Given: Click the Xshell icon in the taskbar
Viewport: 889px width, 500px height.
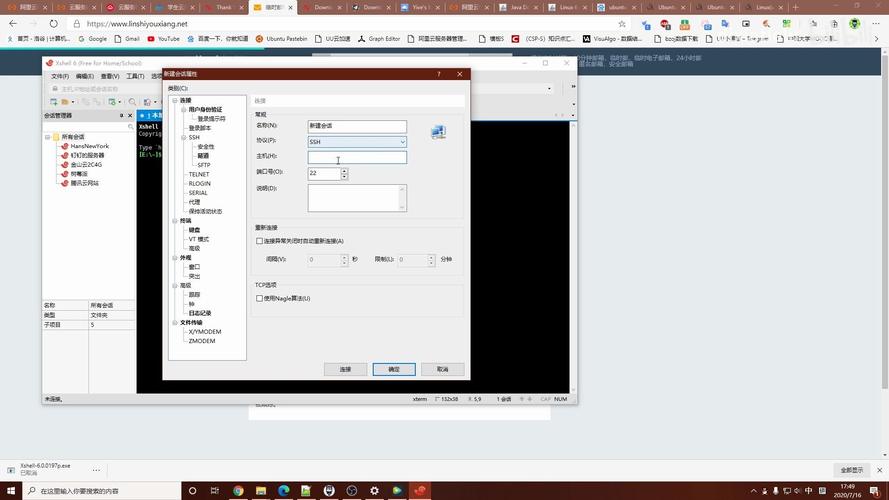Looking at the screenshot, I should (x=420, y=490).
